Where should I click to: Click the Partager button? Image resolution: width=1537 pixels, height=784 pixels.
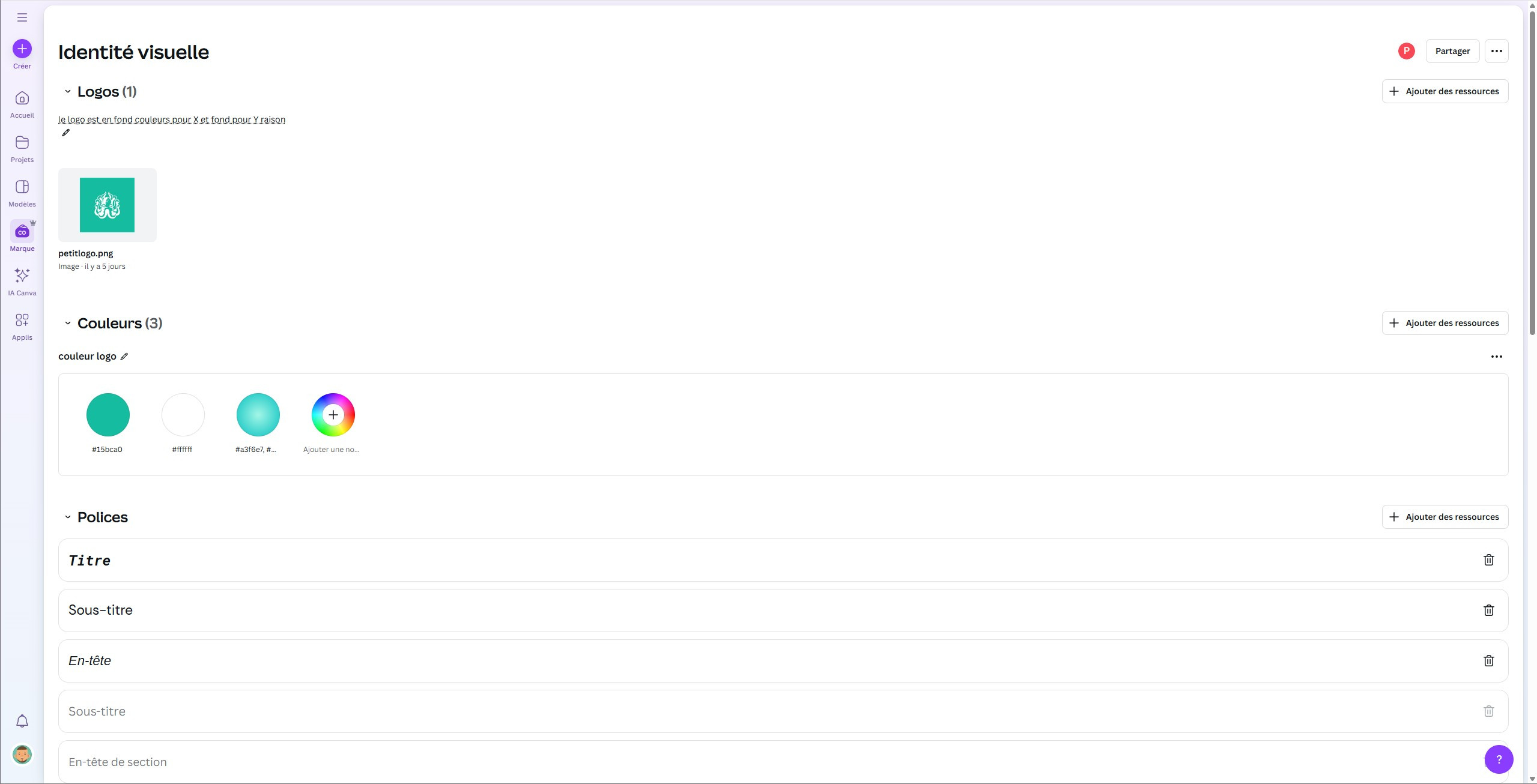tap(1452, 51)
